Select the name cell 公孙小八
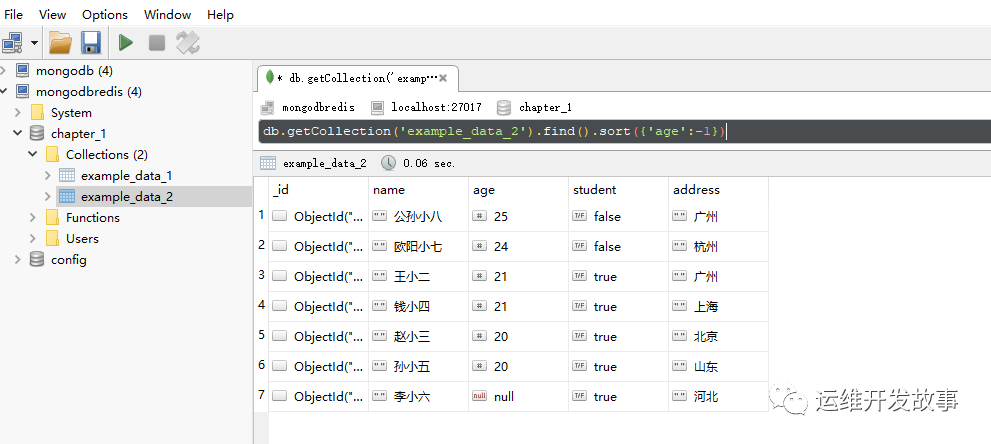This screenshot has height=444, width=991. point(418,217)
